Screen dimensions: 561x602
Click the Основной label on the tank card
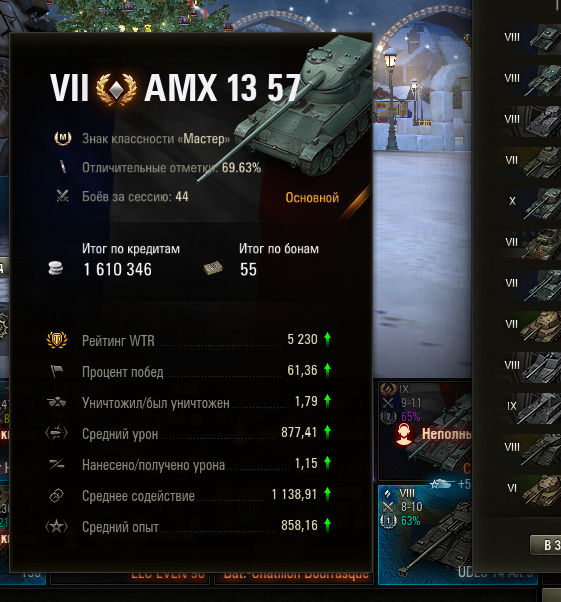pos(312,198)
